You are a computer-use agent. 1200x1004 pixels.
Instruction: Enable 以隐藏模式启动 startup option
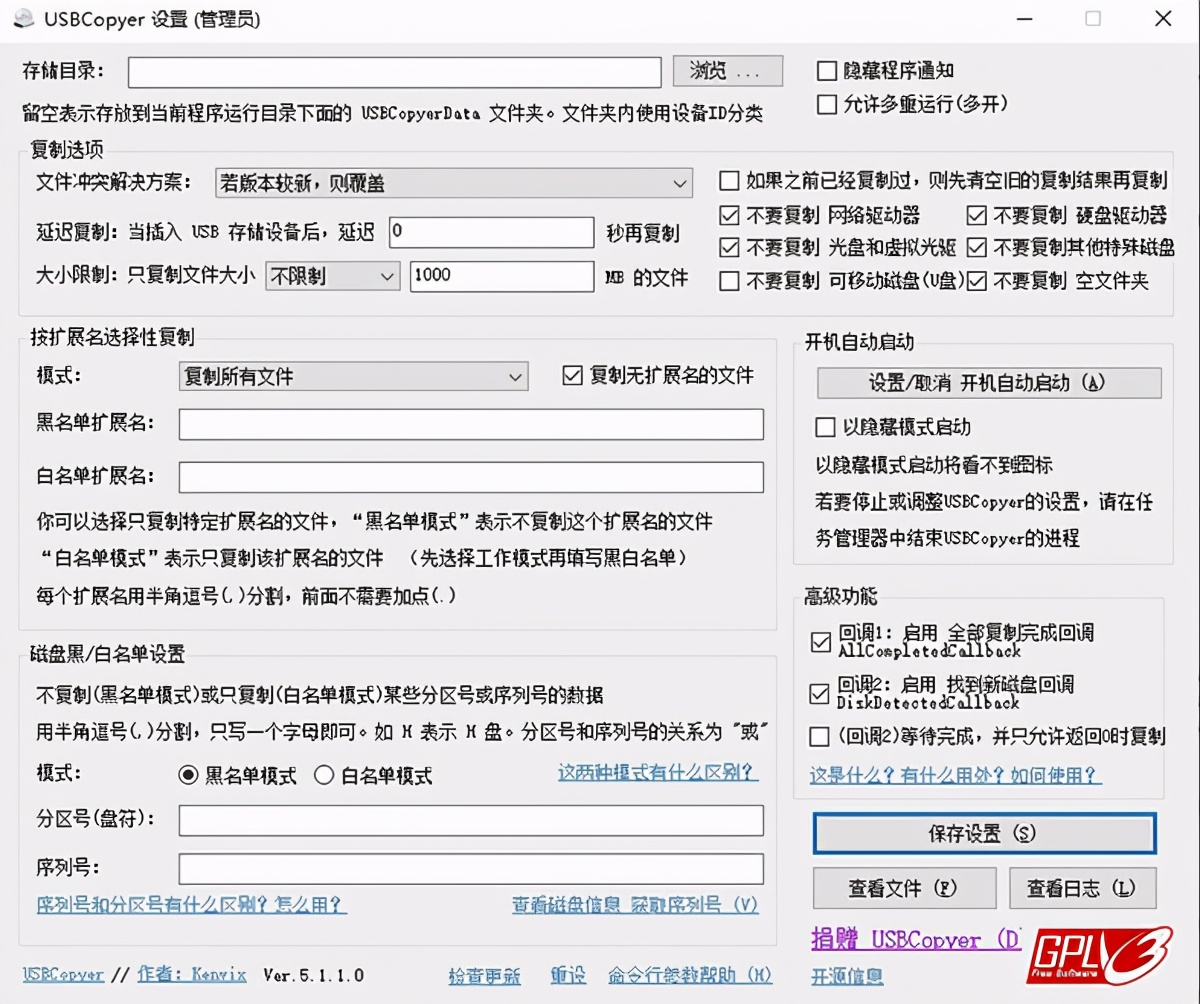tap(826, 427)
